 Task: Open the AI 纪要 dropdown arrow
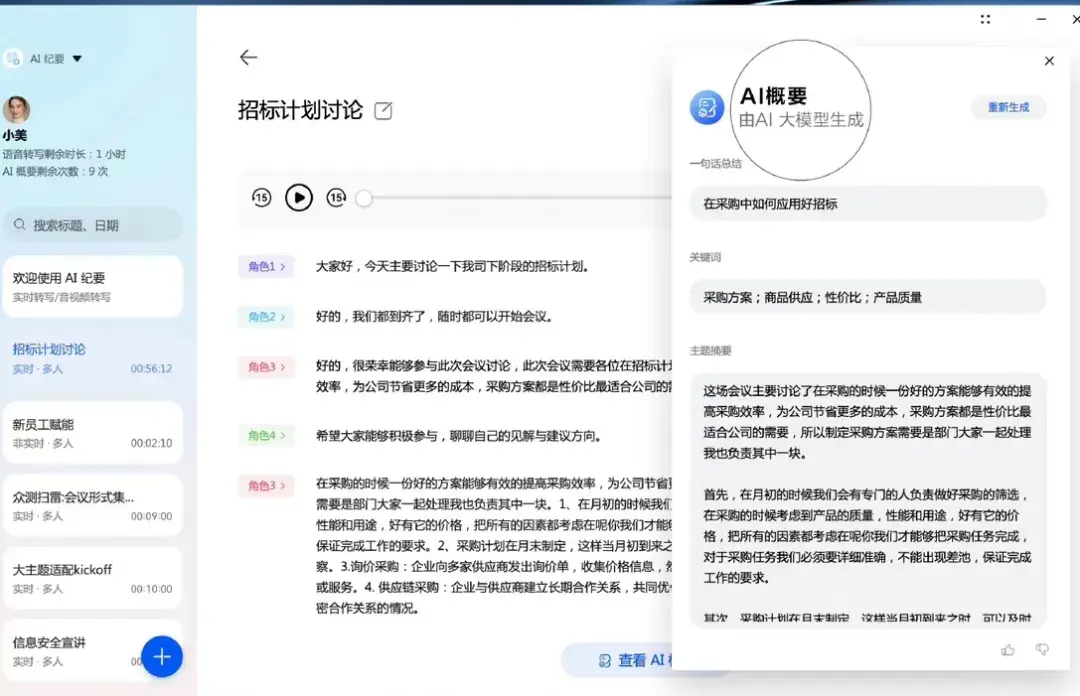point(77,59)
